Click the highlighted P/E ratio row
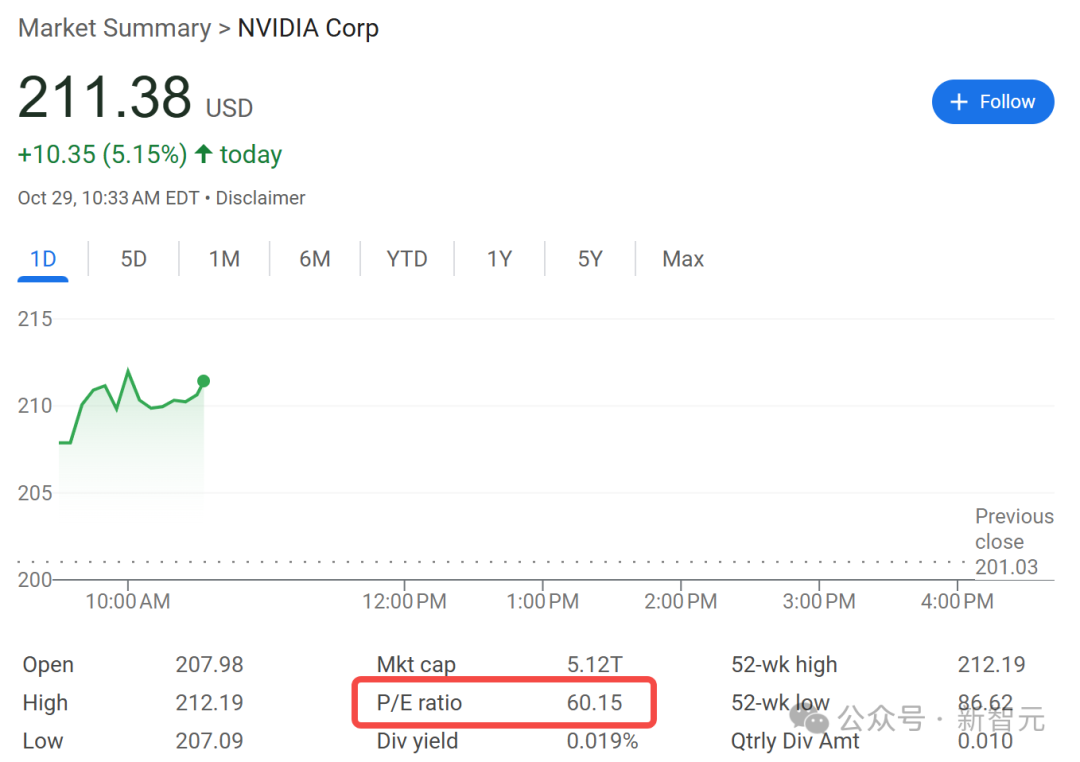This screenshot has height=762, width=1080. pos(504,703)
